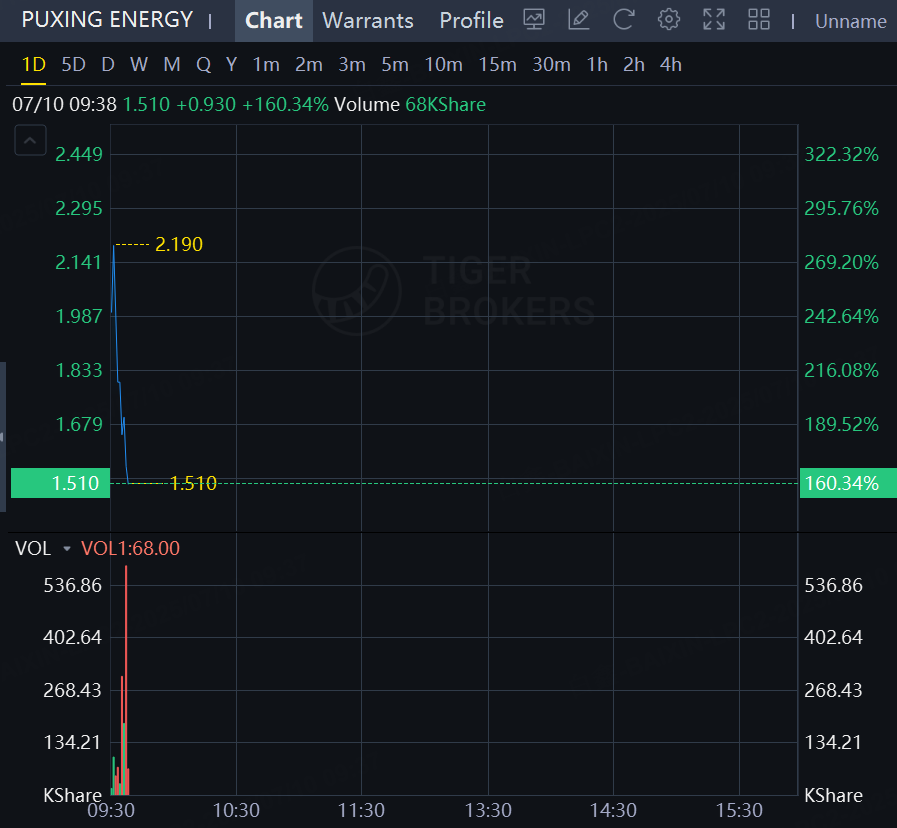Switch to the Chart tab
The image size is (897, 828).
coord(273,21)
